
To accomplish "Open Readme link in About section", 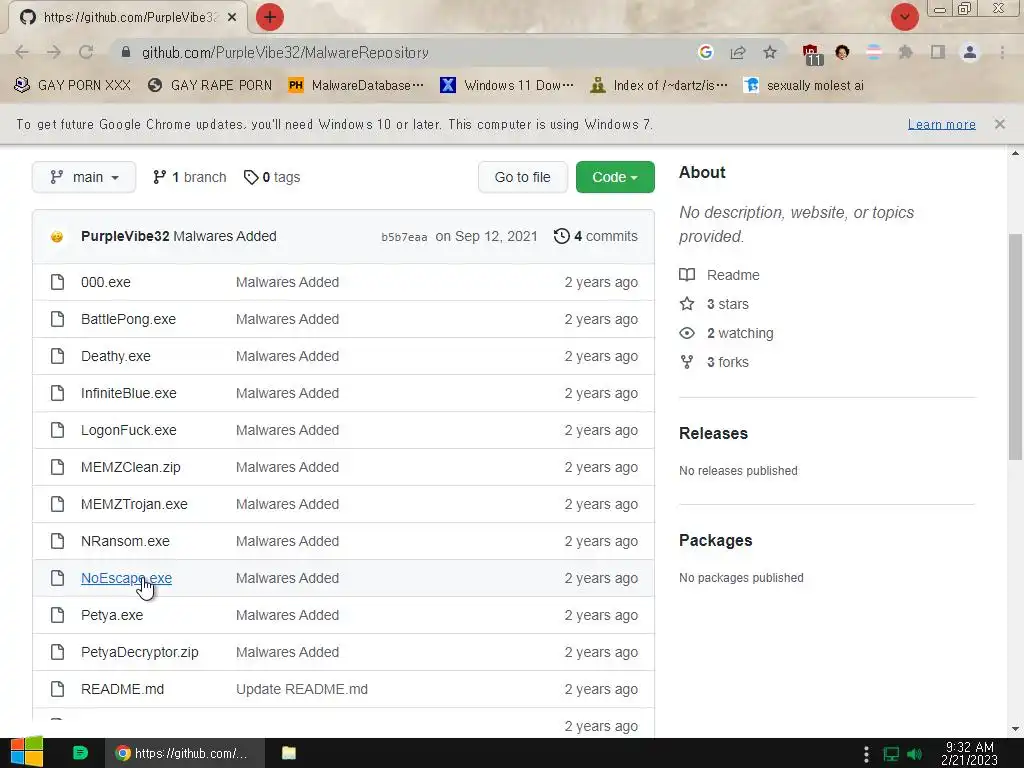I will point(733,275).
